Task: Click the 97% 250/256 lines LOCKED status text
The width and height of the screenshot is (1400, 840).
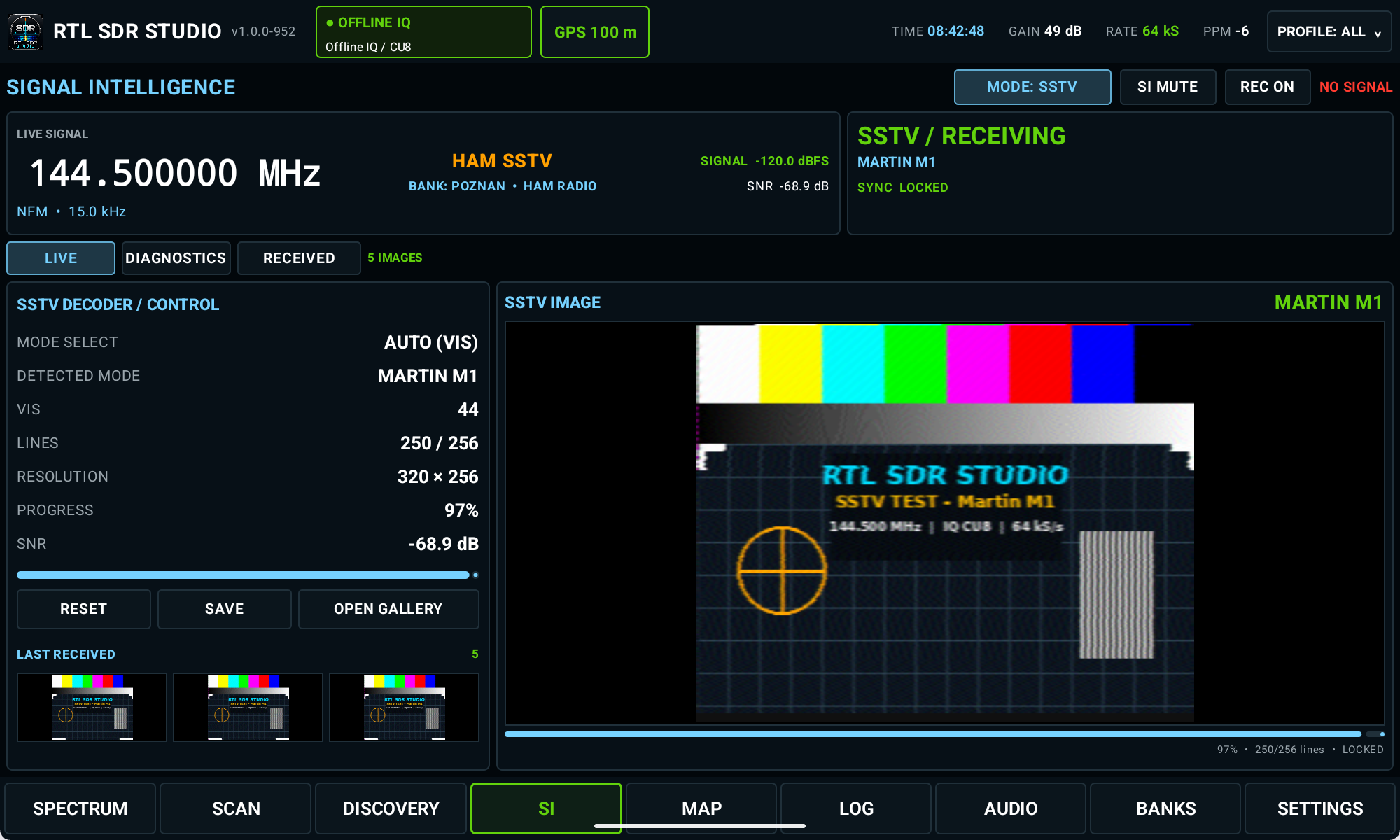Action: [x=1300, y=750]
